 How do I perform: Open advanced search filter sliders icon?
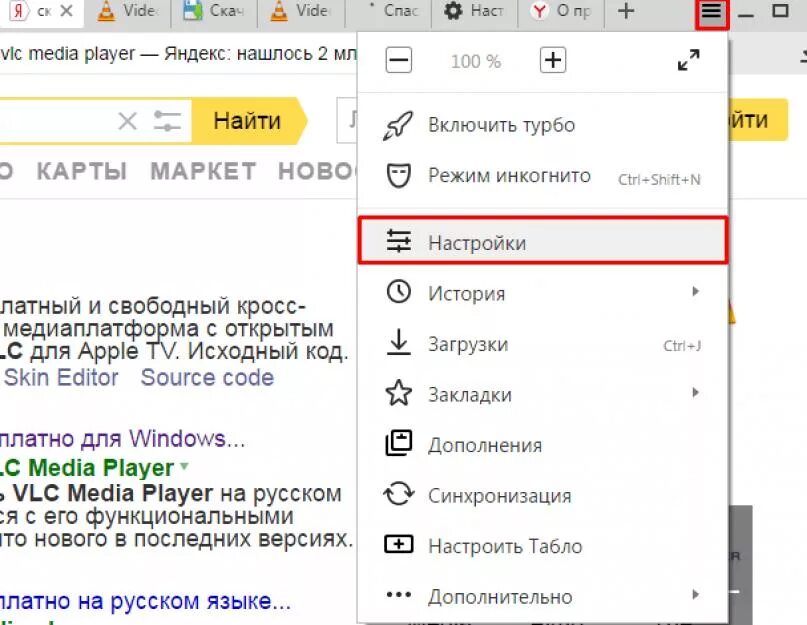pyautogui.click(x=167, y=121)
